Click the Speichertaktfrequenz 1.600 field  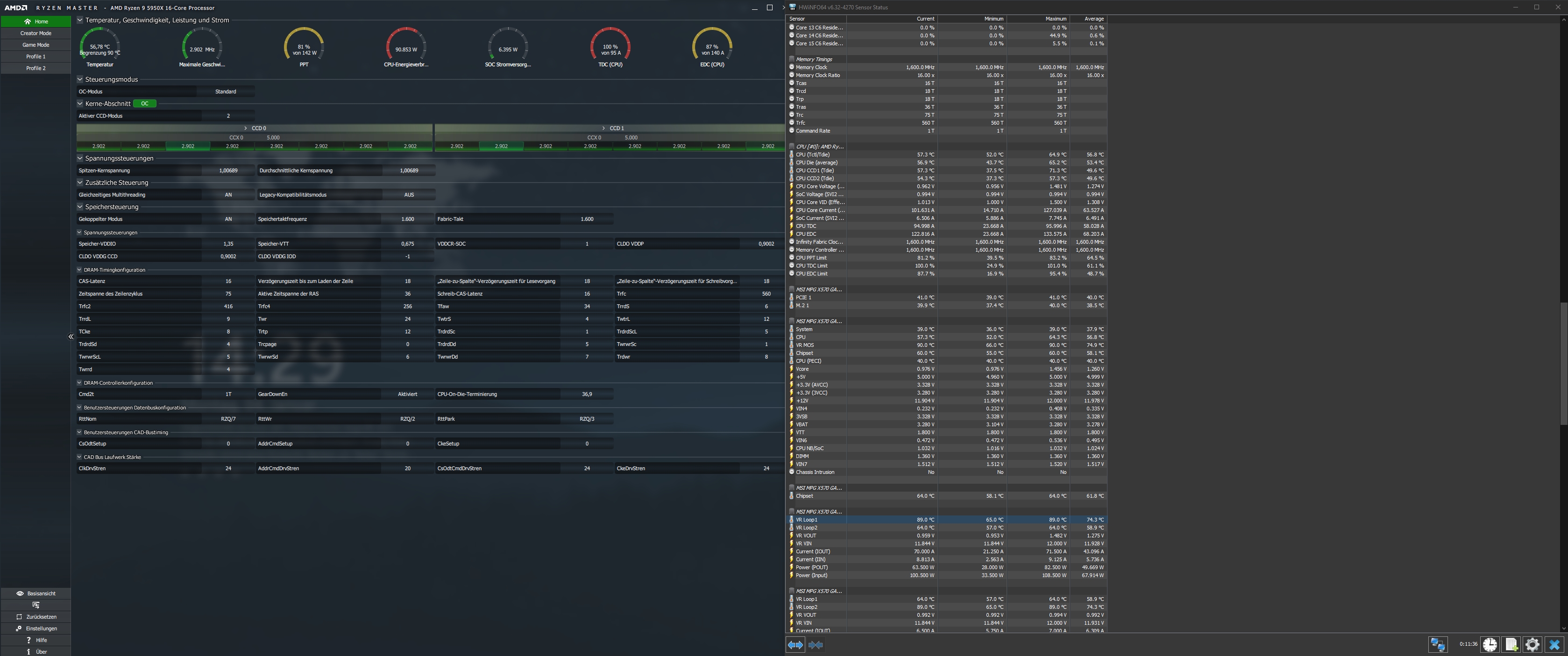408,219
